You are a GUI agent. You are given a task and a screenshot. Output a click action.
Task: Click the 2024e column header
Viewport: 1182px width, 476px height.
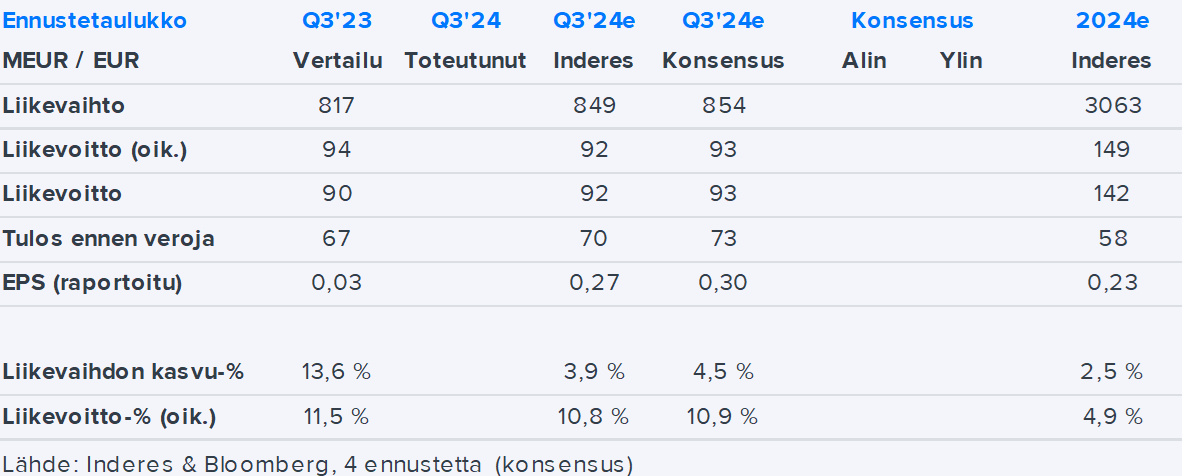1111,20
